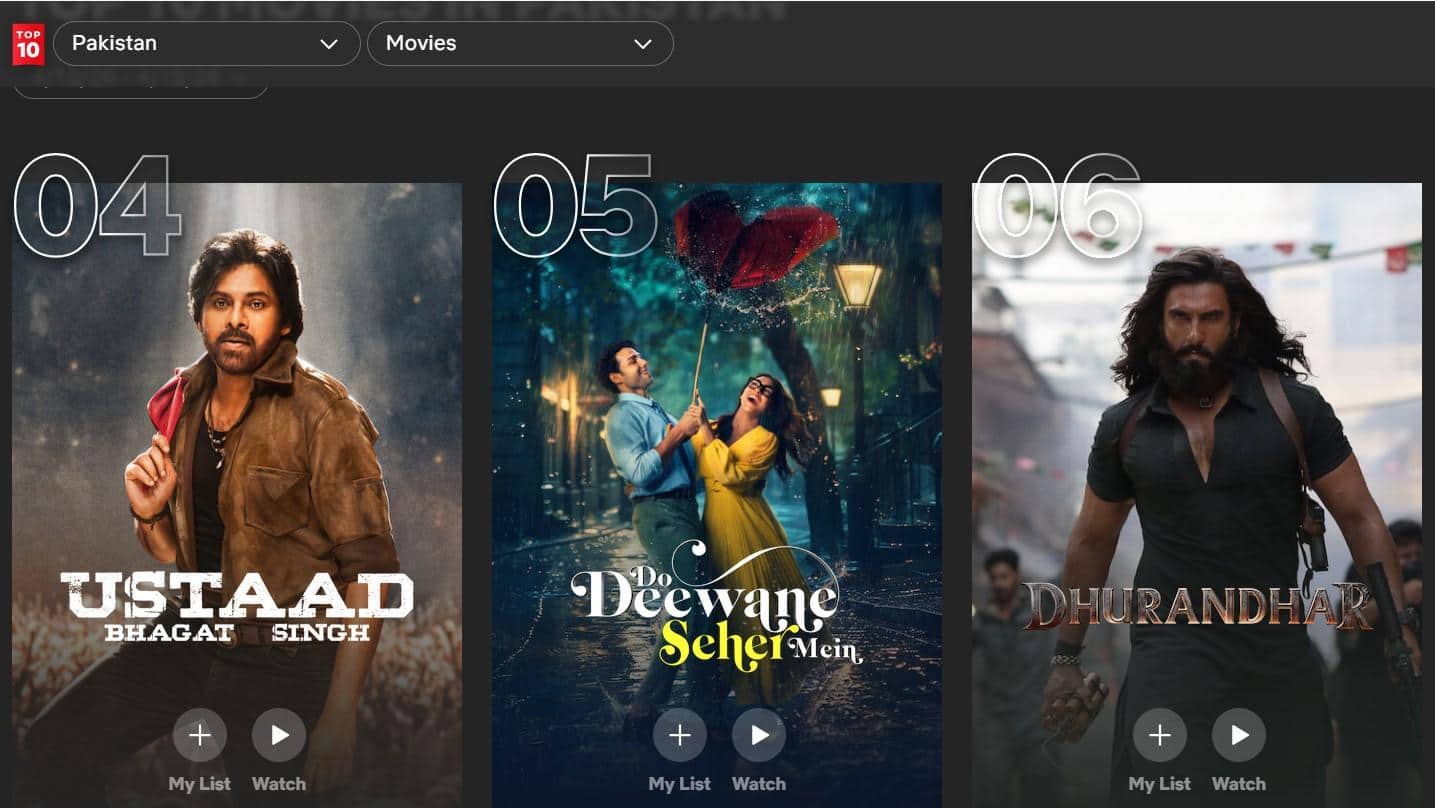Expand the Movies category dropdown

pyautogui.click(x=519, y=44)
